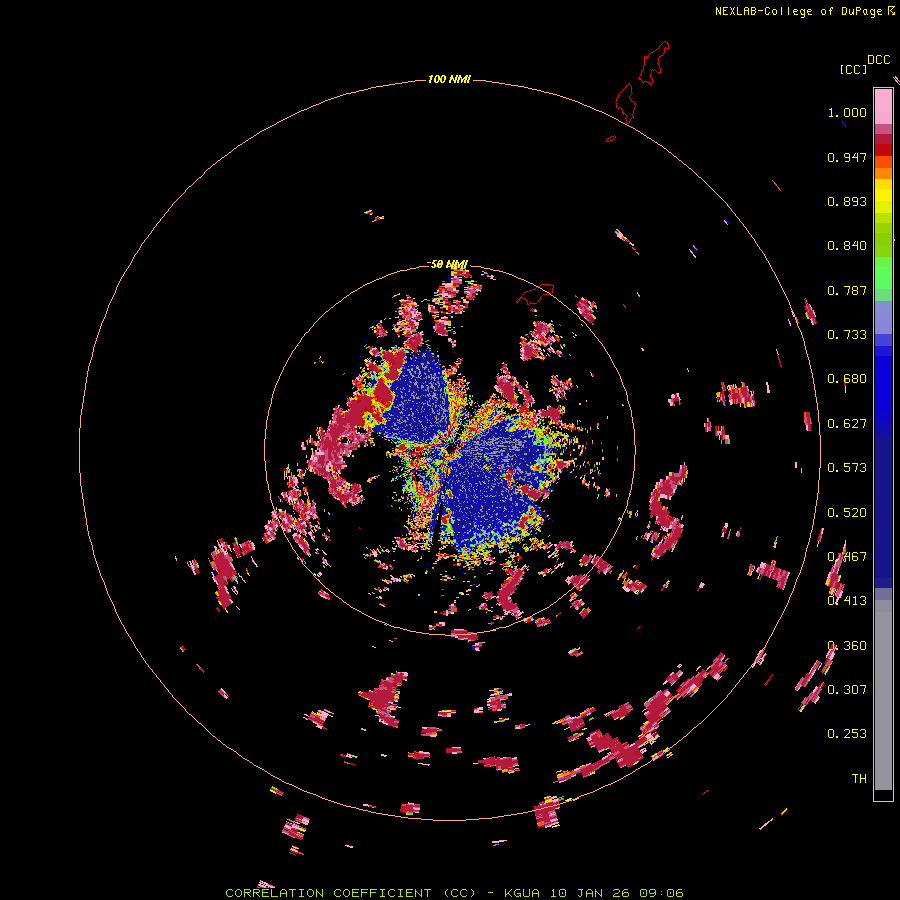The image size is (900, 900).
Task: Click the 0.893 legend value
Action: [x=847, y=201]
